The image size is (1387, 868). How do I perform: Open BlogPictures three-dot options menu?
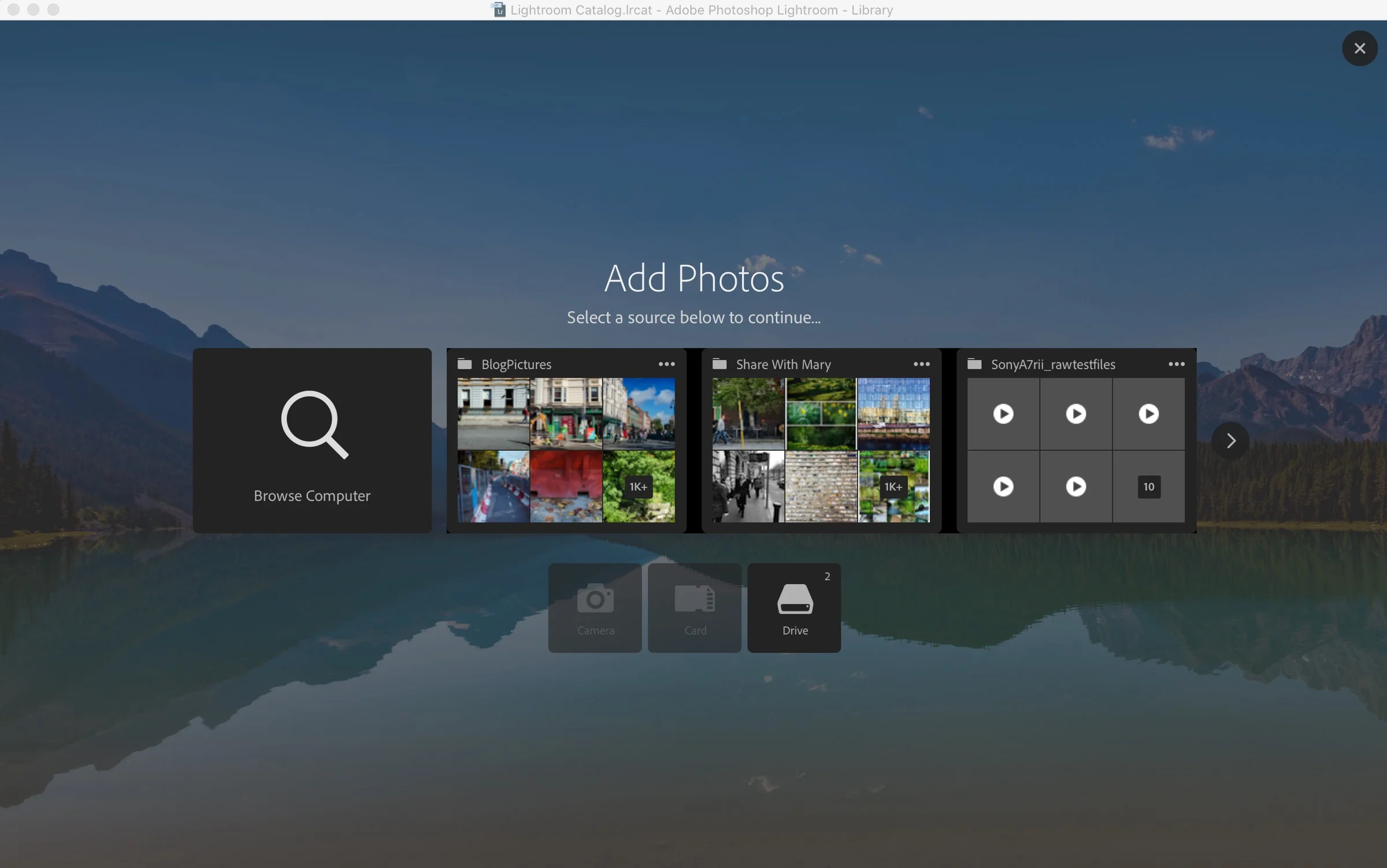[x=666, y=364]
